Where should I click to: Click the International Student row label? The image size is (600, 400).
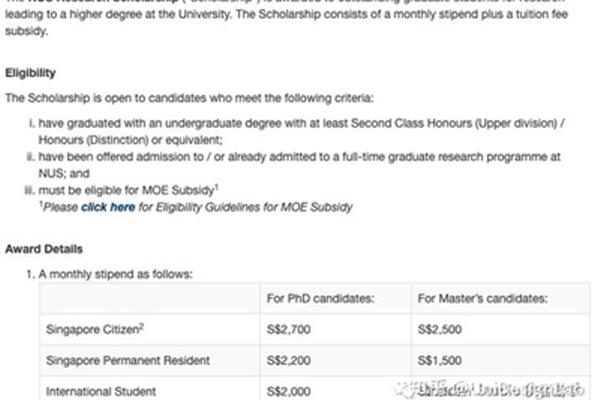[x=101, y=391]
